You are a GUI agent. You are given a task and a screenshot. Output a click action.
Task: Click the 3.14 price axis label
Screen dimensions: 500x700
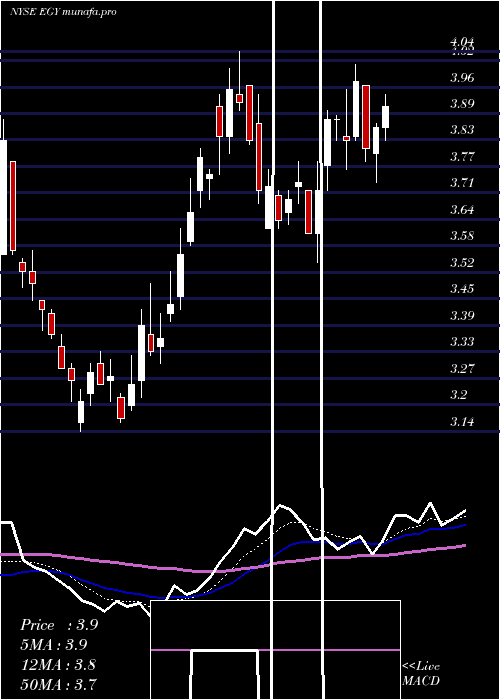[462, 421]
